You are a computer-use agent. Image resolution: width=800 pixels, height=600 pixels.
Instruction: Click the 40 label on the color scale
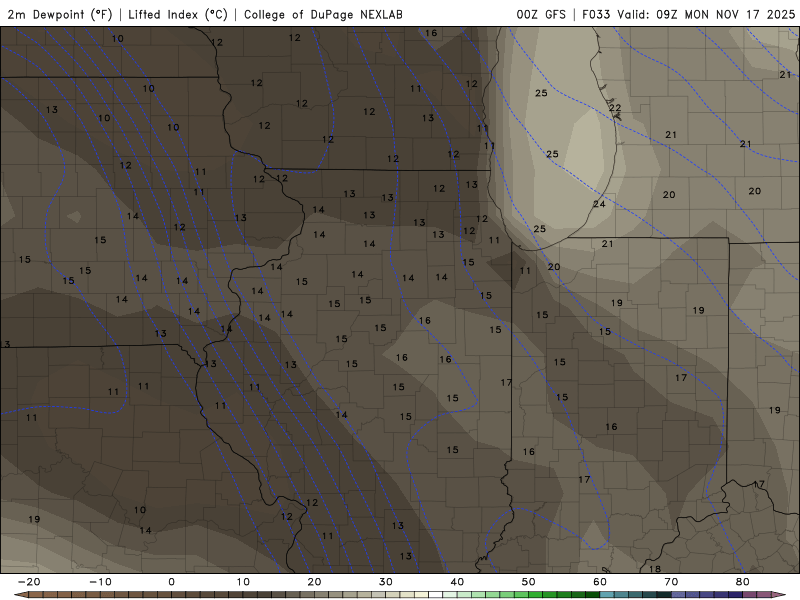click(x=457, y=582)
